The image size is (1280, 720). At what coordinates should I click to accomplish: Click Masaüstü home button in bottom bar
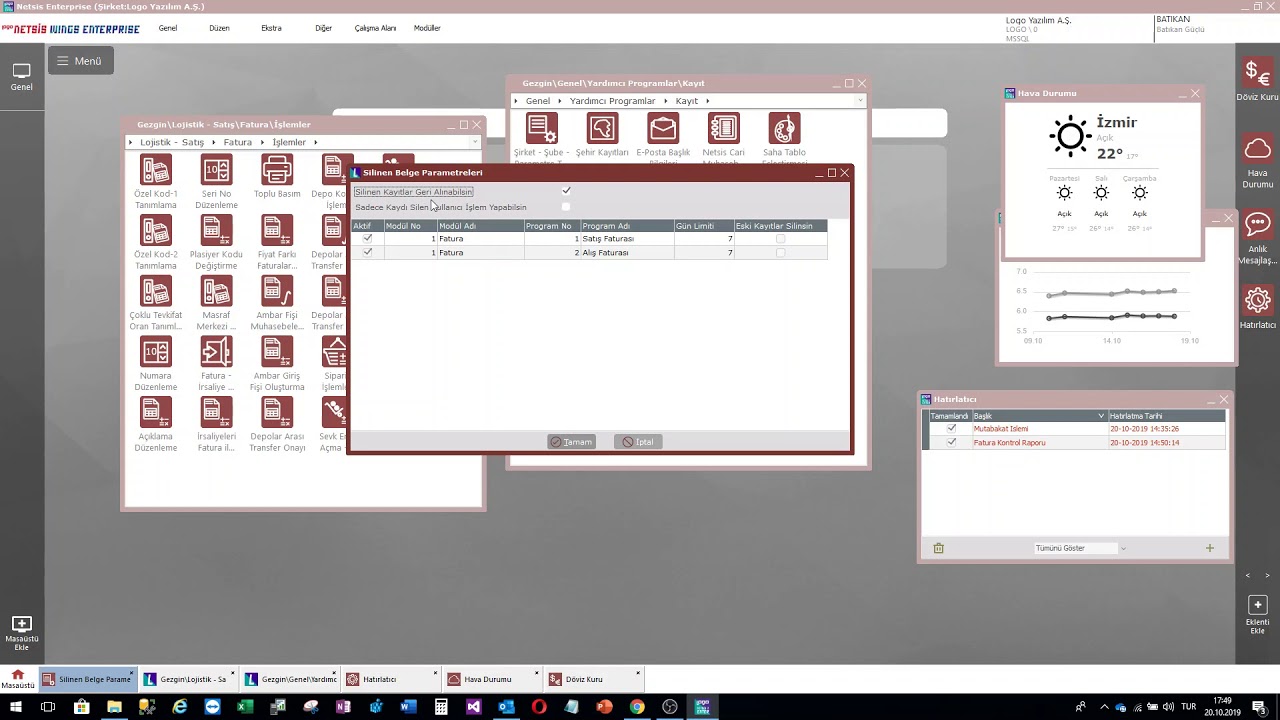coord(17,679)
